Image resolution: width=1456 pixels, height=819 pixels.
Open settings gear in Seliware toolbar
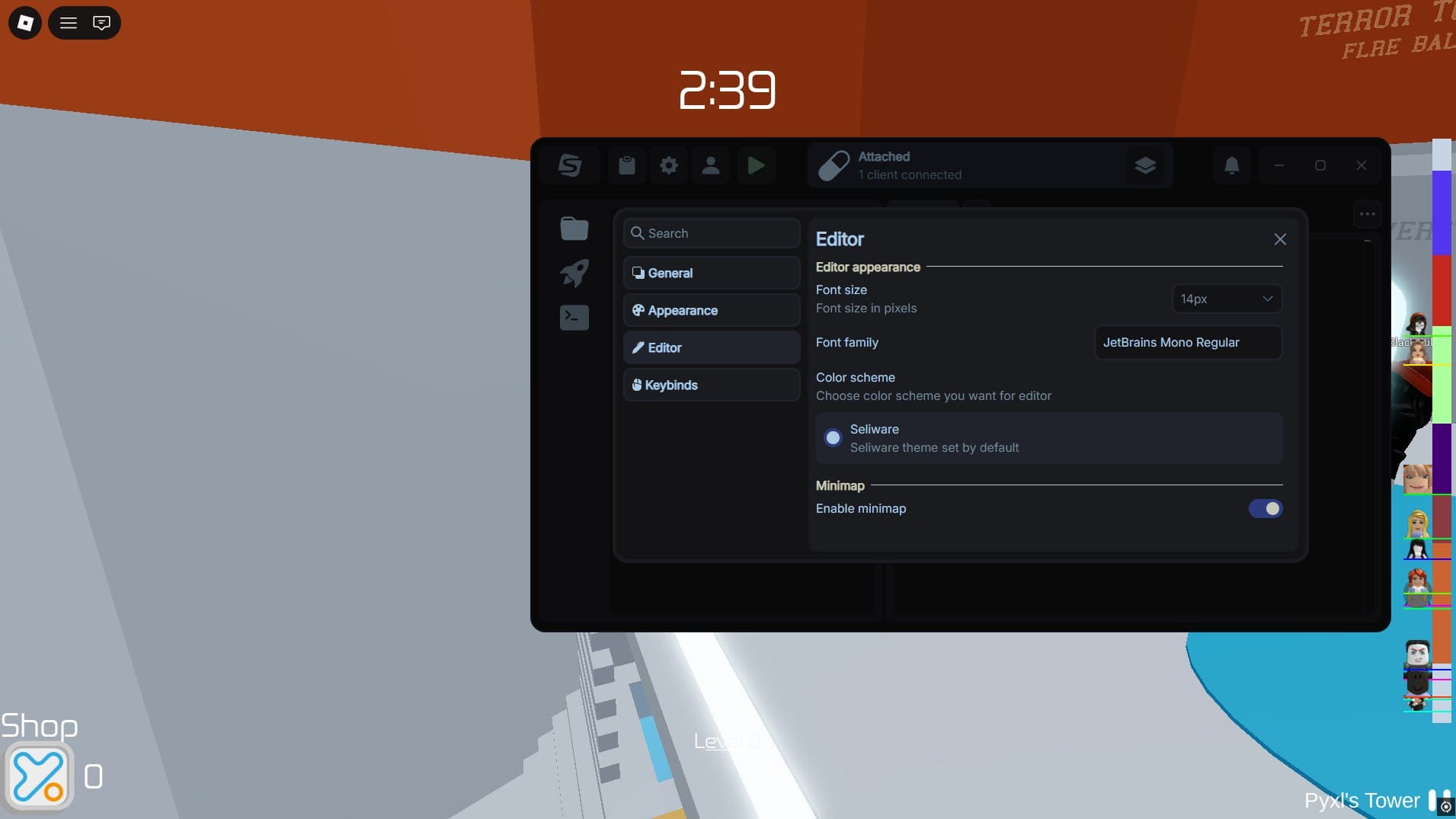click(669, 165)
